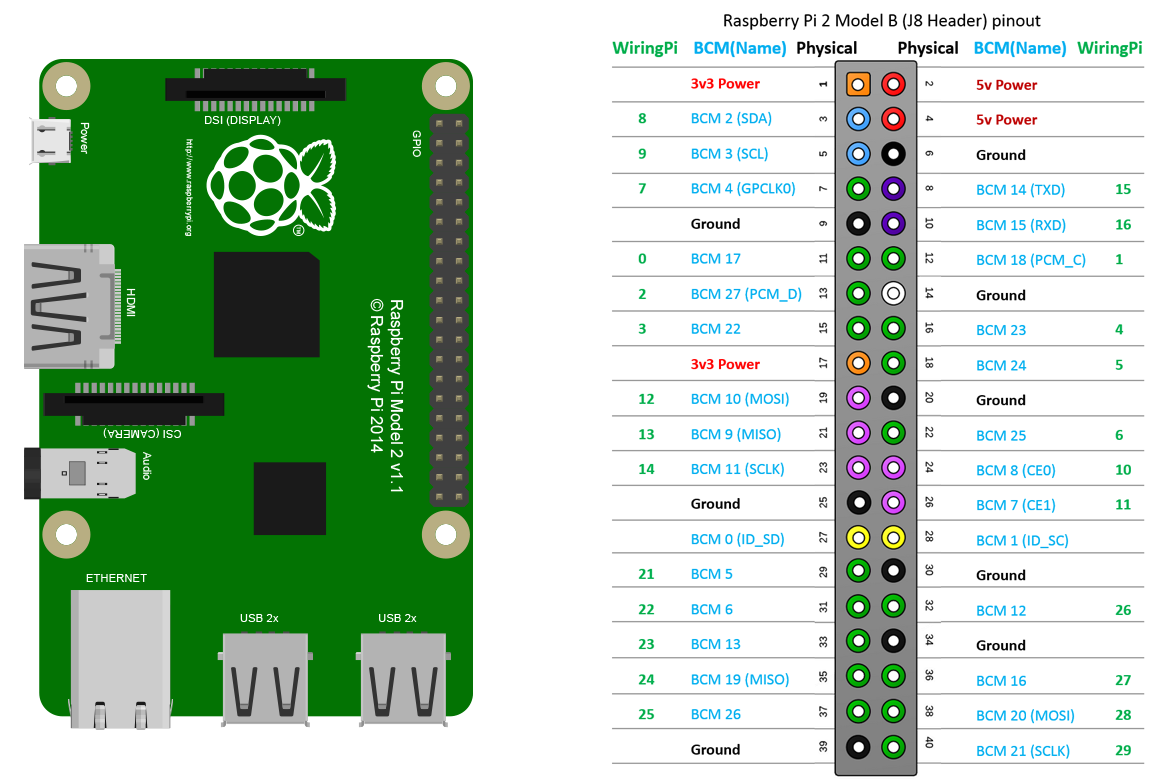This screenshot has height=779, width=1175.
Task: Click the 'ETHERNET' label on the board
Action: [116, 578]
